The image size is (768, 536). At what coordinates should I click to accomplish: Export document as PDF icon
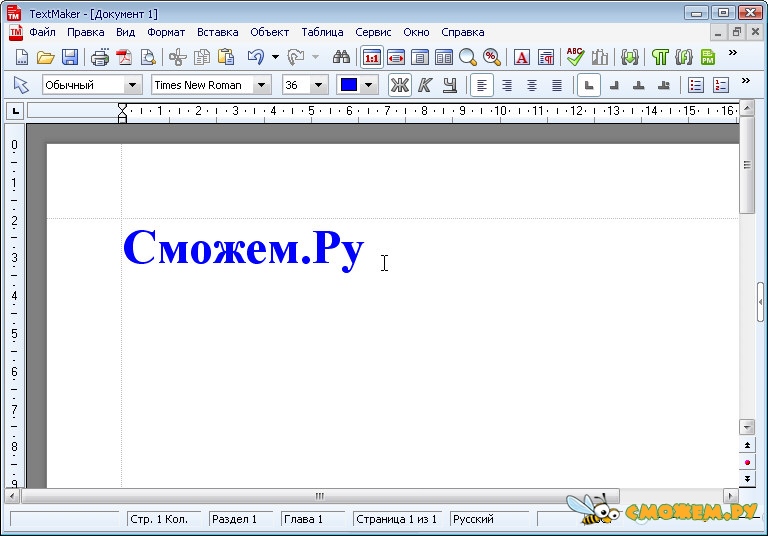124,57
